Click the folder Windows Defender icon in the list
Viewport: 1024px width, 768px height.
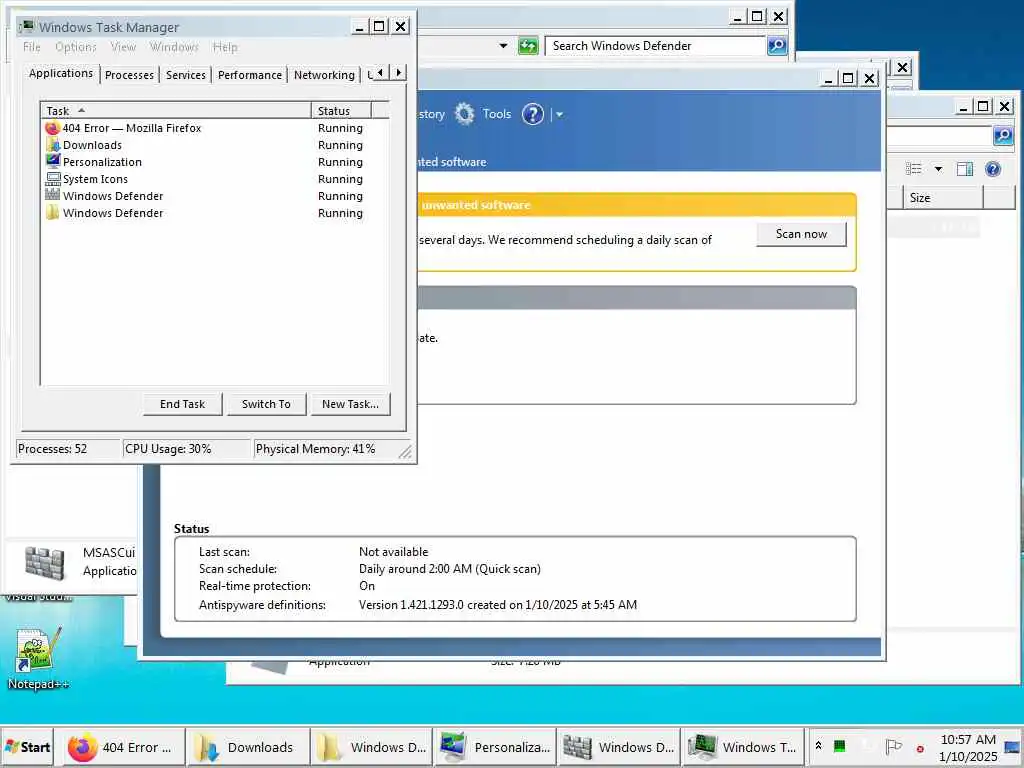(52, 212)
